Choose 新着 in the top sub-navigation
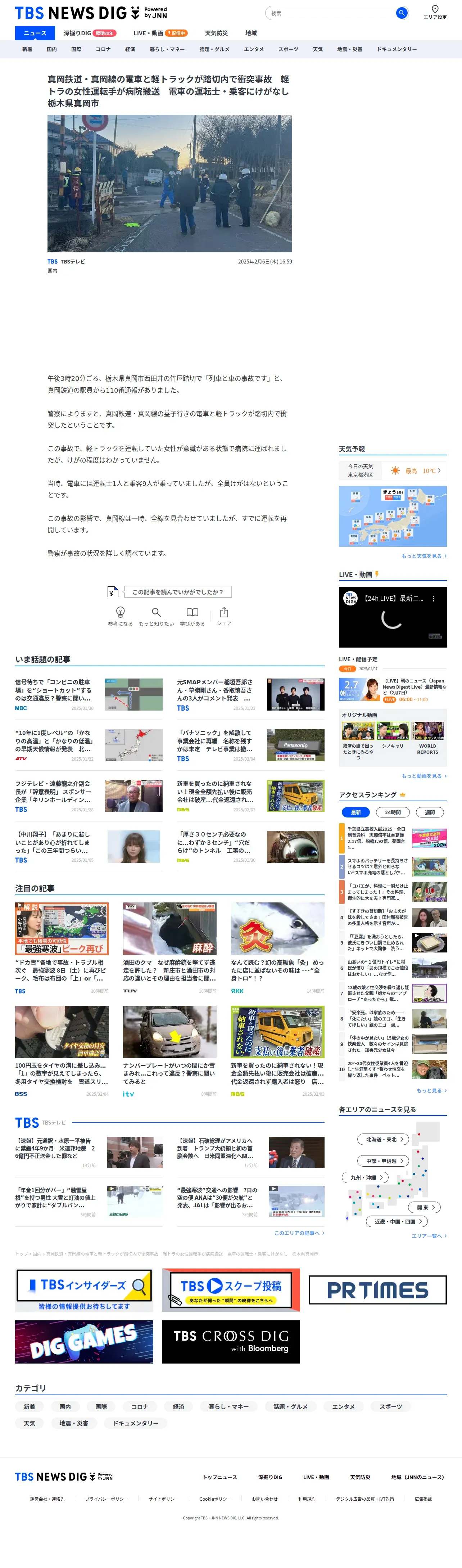This screenshot has width=462, height=1568. [x=27, y=49]
